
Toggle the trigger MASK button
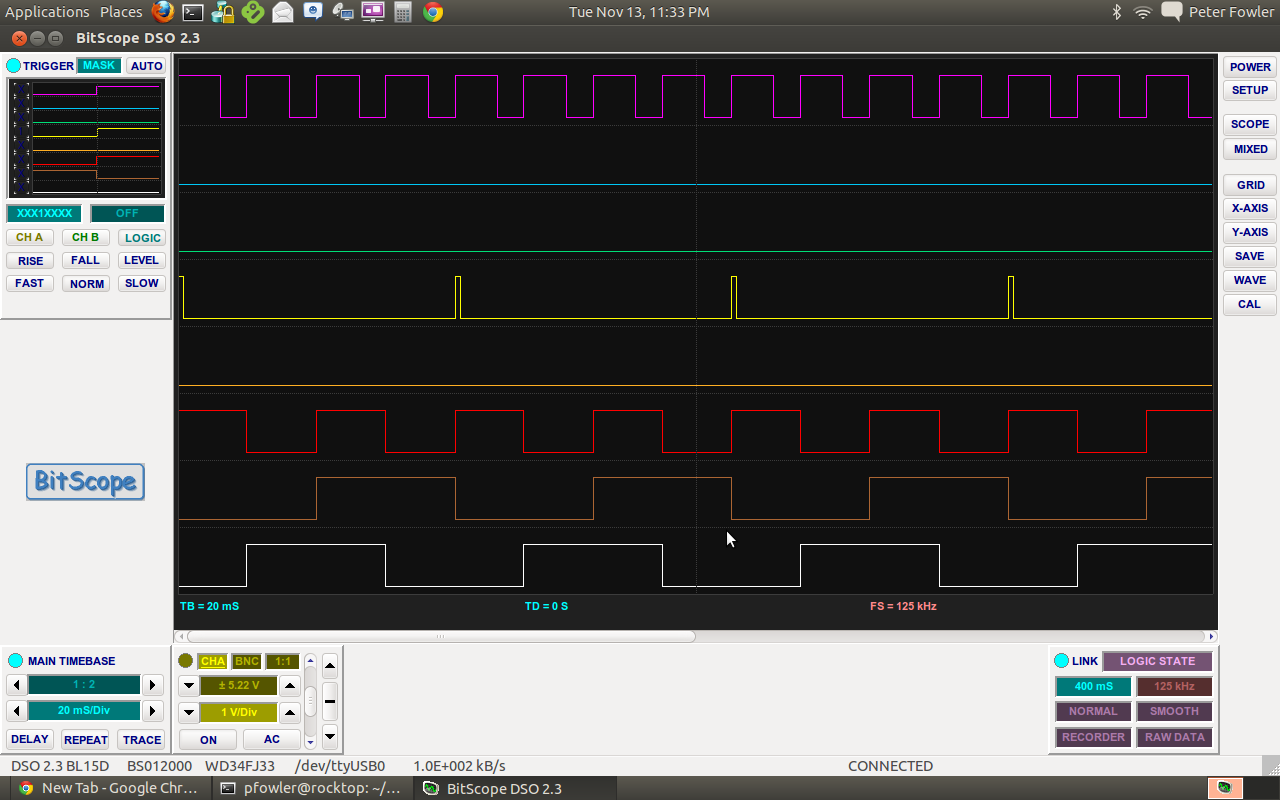click(99, 66)
